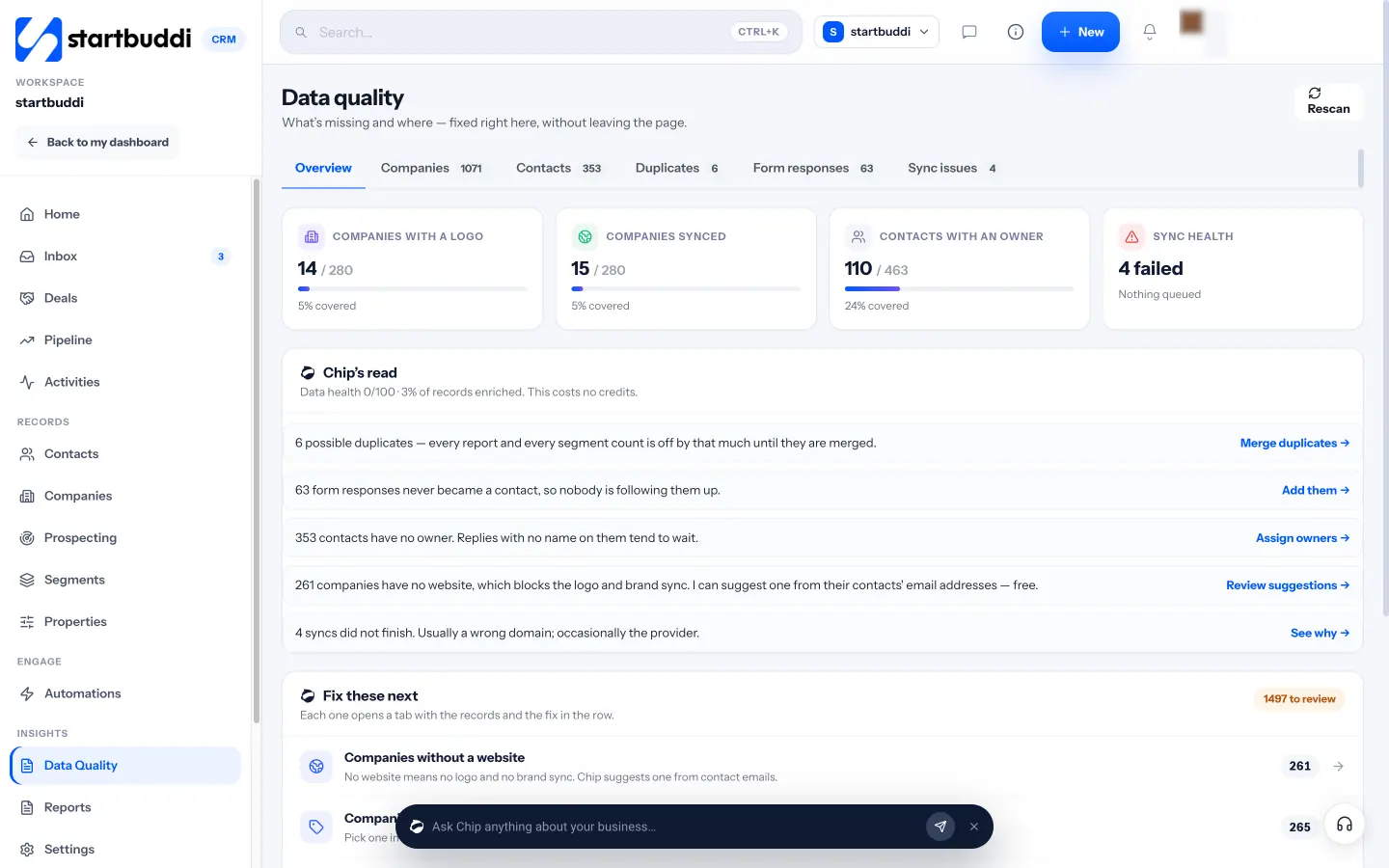Open Settings in sidebar
The image size is (1389, 868).
click(x=125, y=850)
